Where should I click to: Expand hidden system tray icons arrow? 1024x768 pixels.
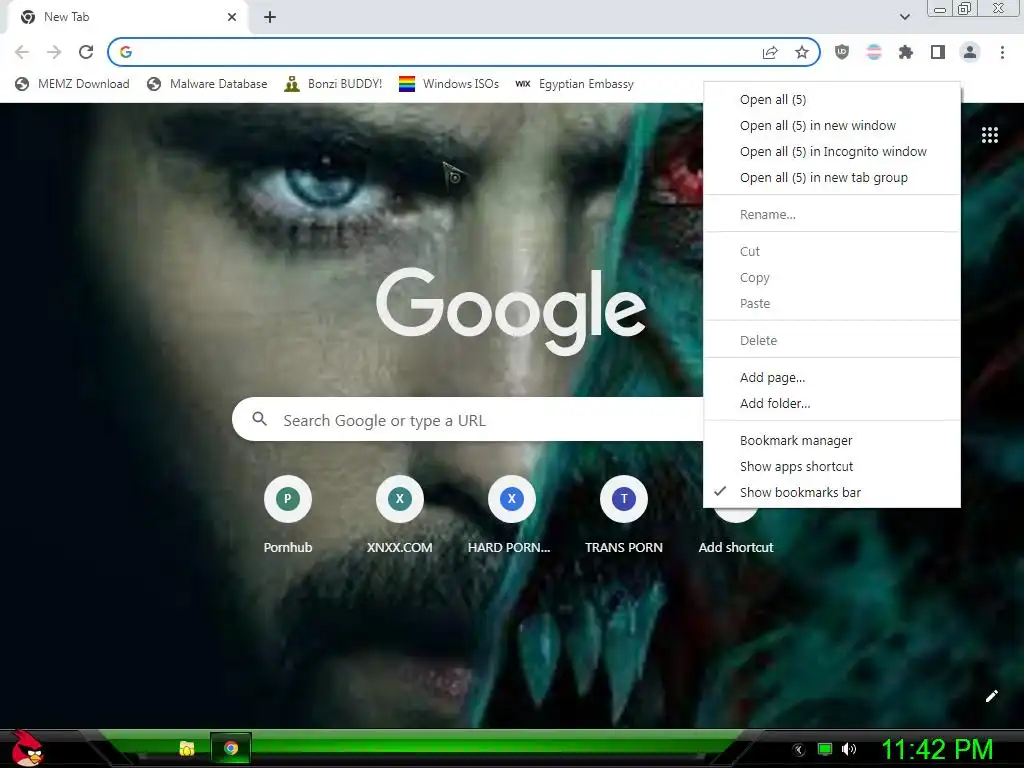point(799,750)
